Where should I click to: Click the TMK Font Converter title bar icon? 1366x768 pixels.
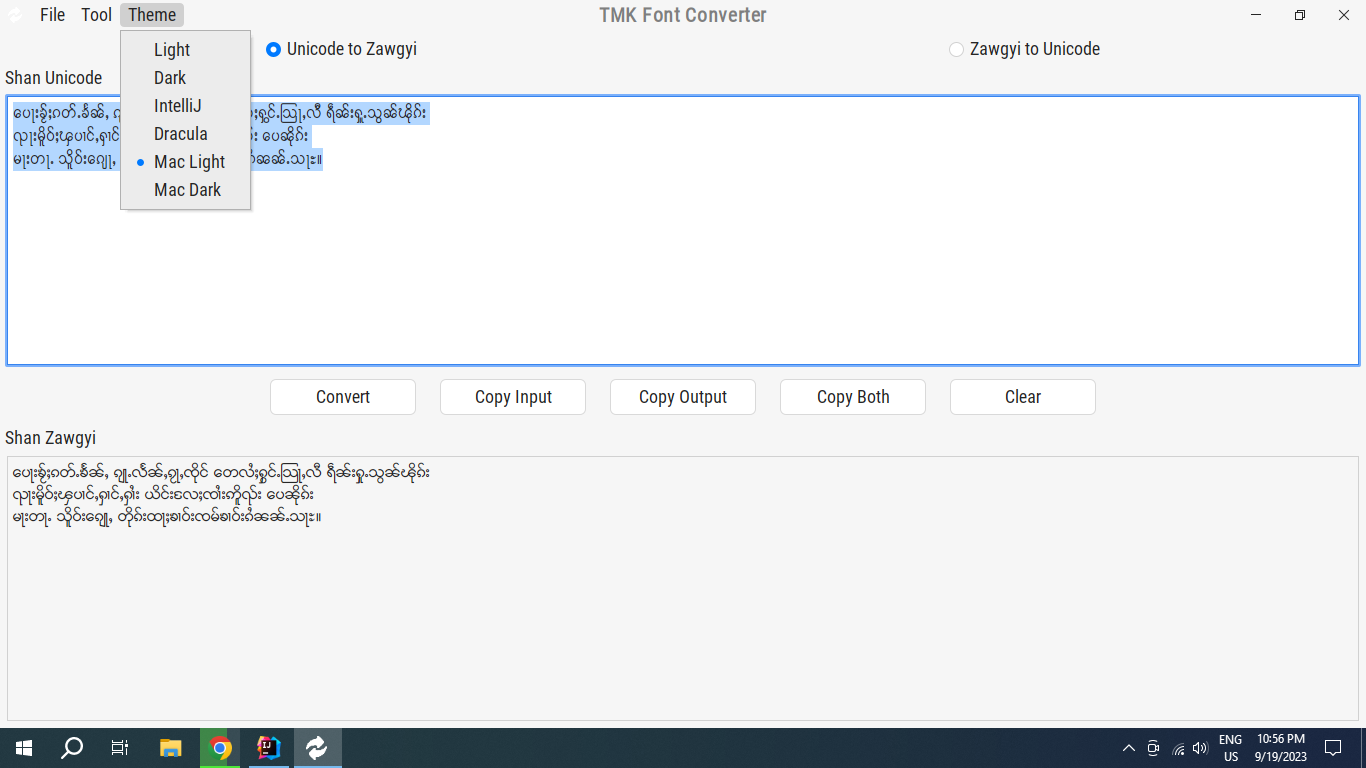(13, 15)
